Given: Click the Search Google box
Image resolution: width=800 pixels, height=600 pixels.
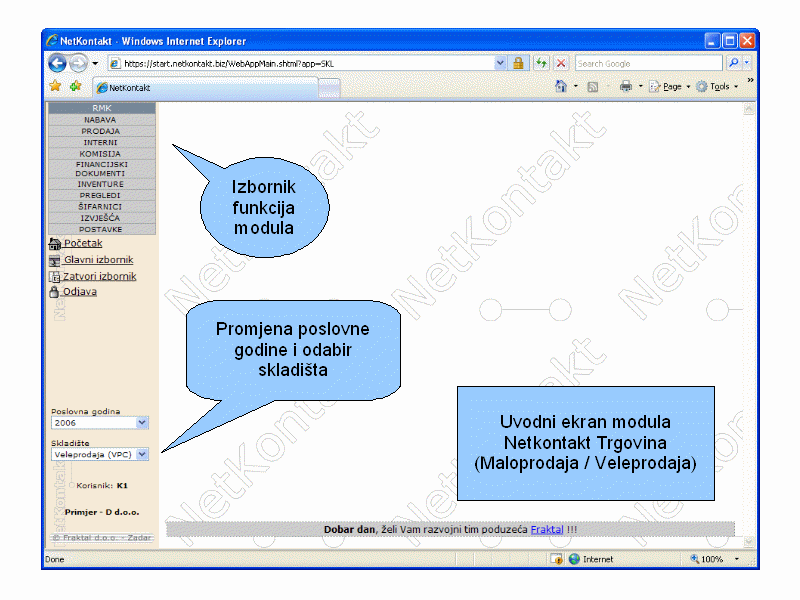Looking at the screenshot, I should coord(648,63).
